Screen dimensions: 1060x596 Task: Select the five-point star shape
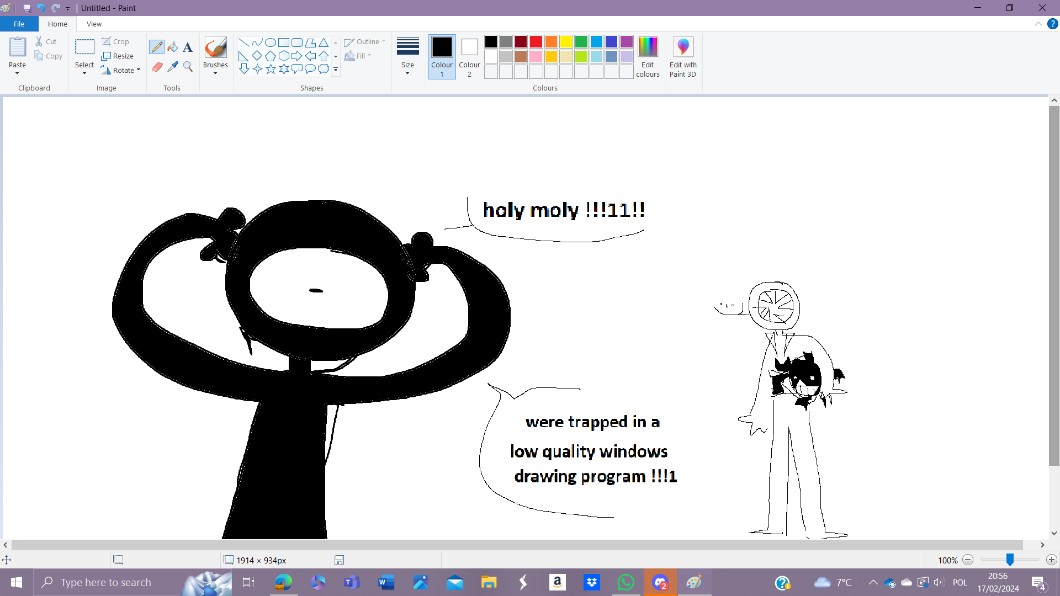click(270, 69)
